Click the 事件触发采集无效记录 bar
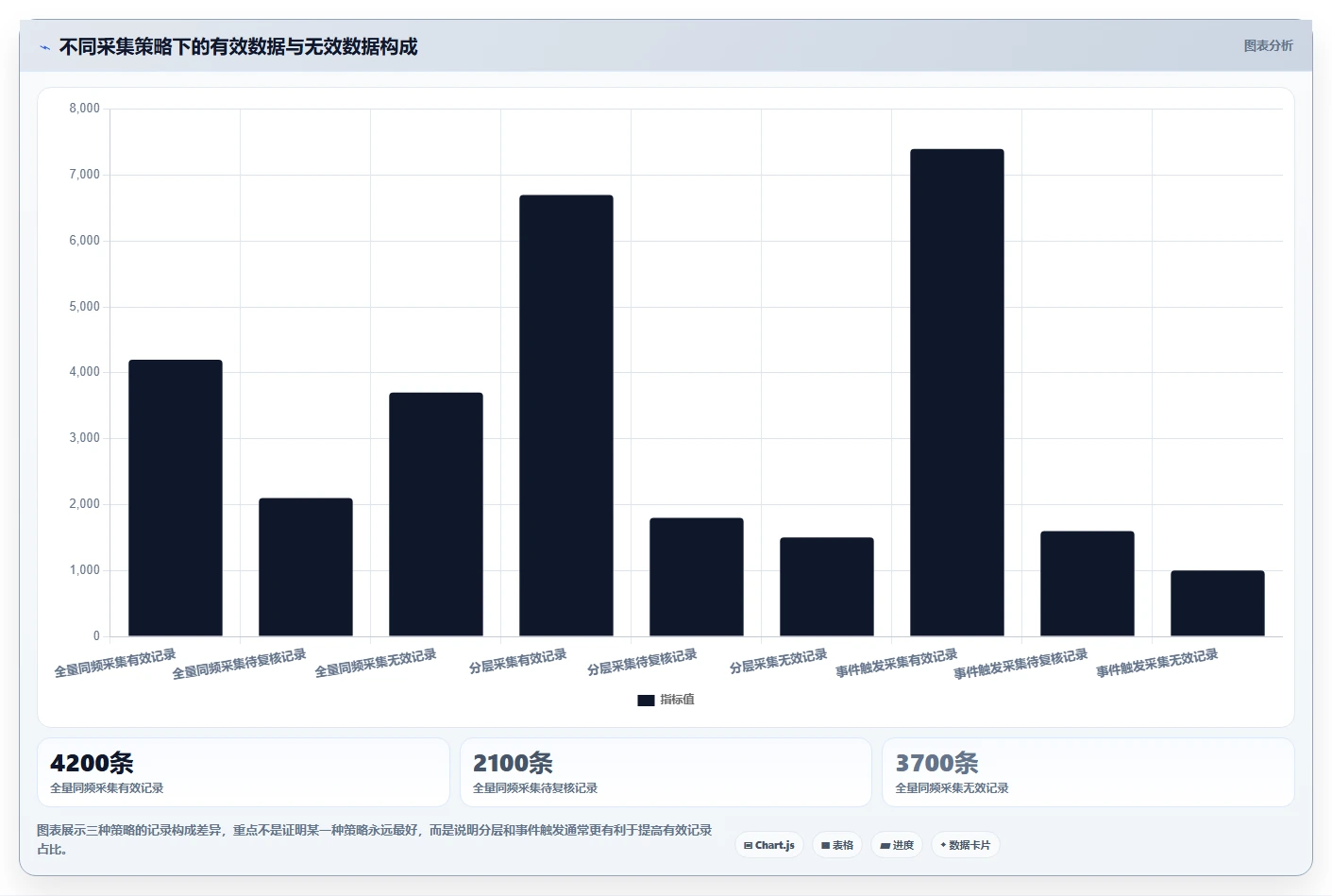The image size is (1332, 896). click(1218, 603)
